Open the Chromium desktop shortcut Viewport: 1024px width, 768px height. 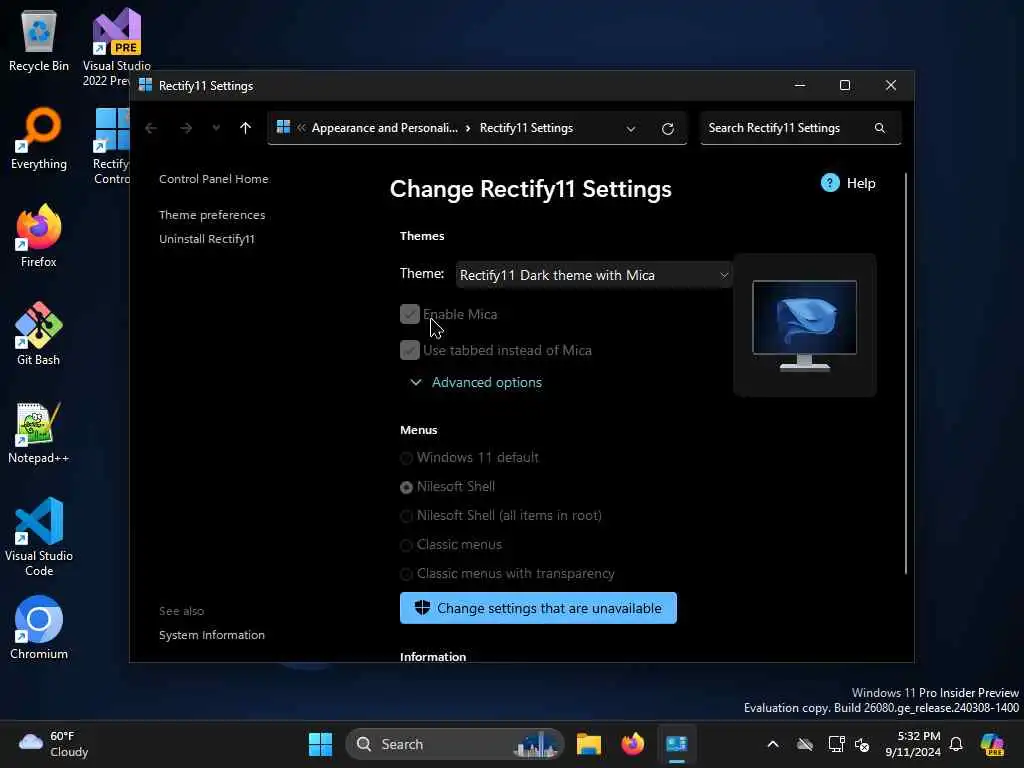click(x=39, y=628)
